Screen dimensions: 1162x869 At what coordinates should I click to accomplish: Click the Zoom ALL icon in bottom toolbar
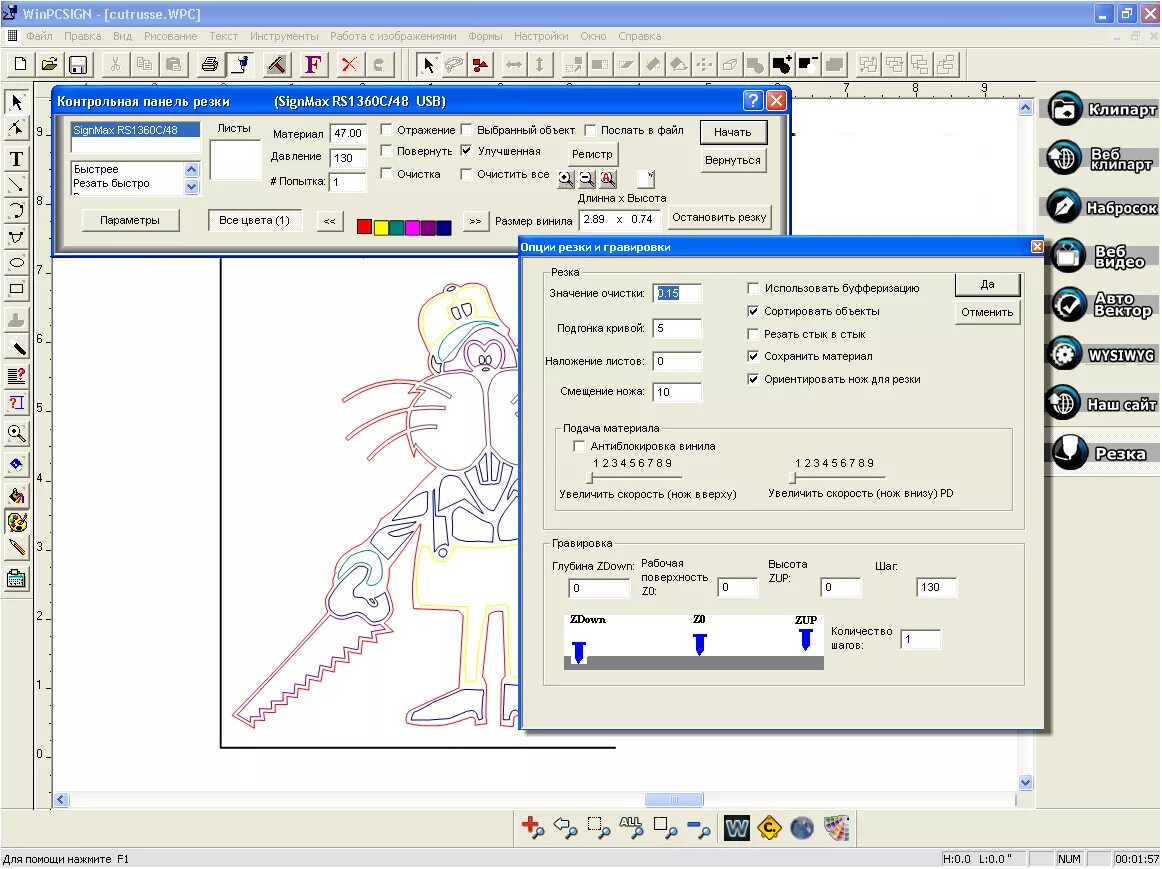[x=633, y=828]
